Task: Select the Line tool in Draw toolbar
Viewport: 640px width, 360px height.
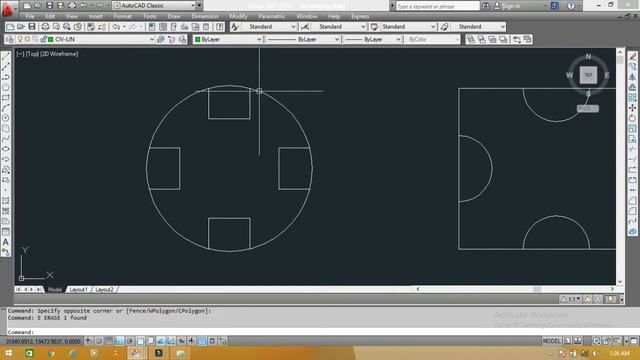Action: pos(6,56)
